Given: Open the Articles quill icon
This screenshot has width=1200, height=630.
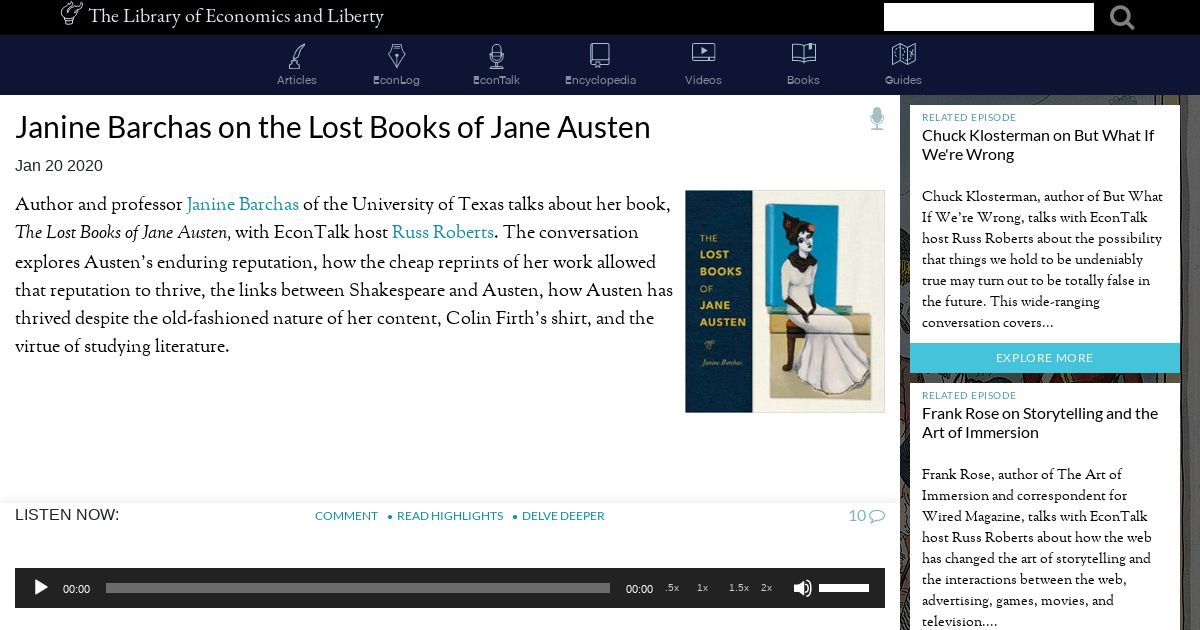Looking at the screenshot, I should pyautogui.click(x=297, y=55).
